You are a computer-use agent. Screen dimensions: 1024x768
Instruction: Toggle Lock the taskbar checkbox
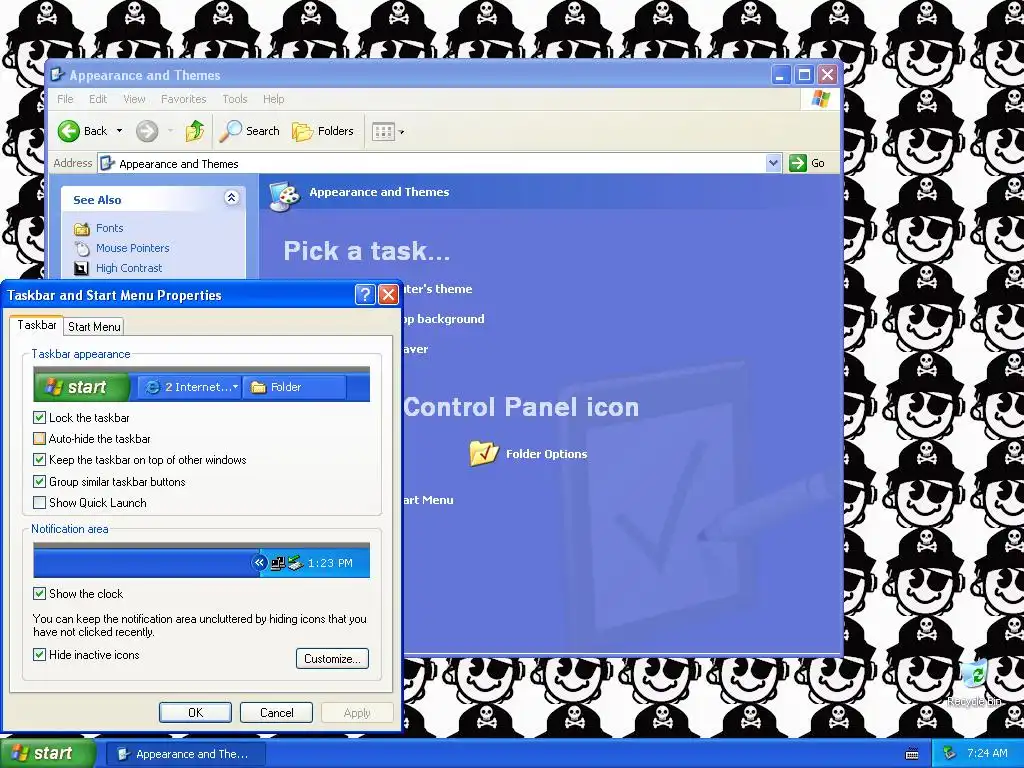pos(39,417)
